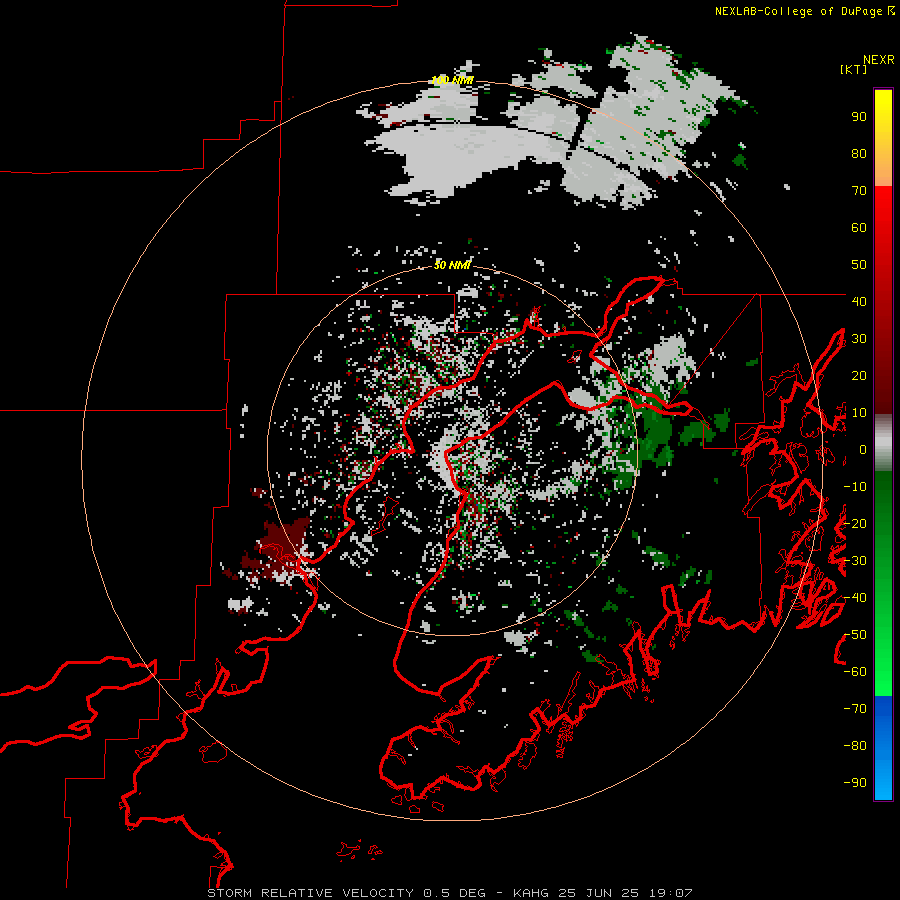Click the 0 value on velocity scale
The width and height of the screenshot is (900, 900).
click(x=863, y=450)
